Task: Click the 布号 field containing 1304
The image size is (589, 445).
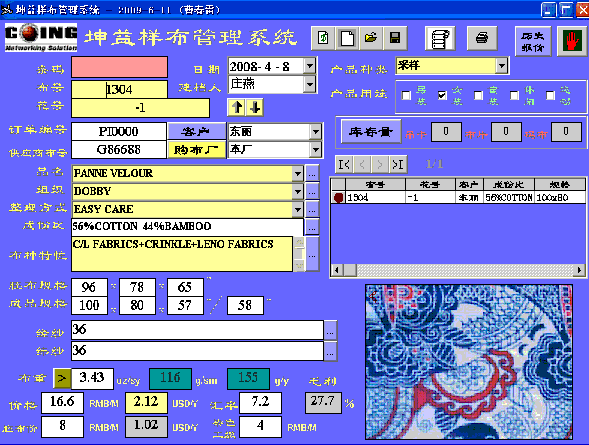Action: 119,89
